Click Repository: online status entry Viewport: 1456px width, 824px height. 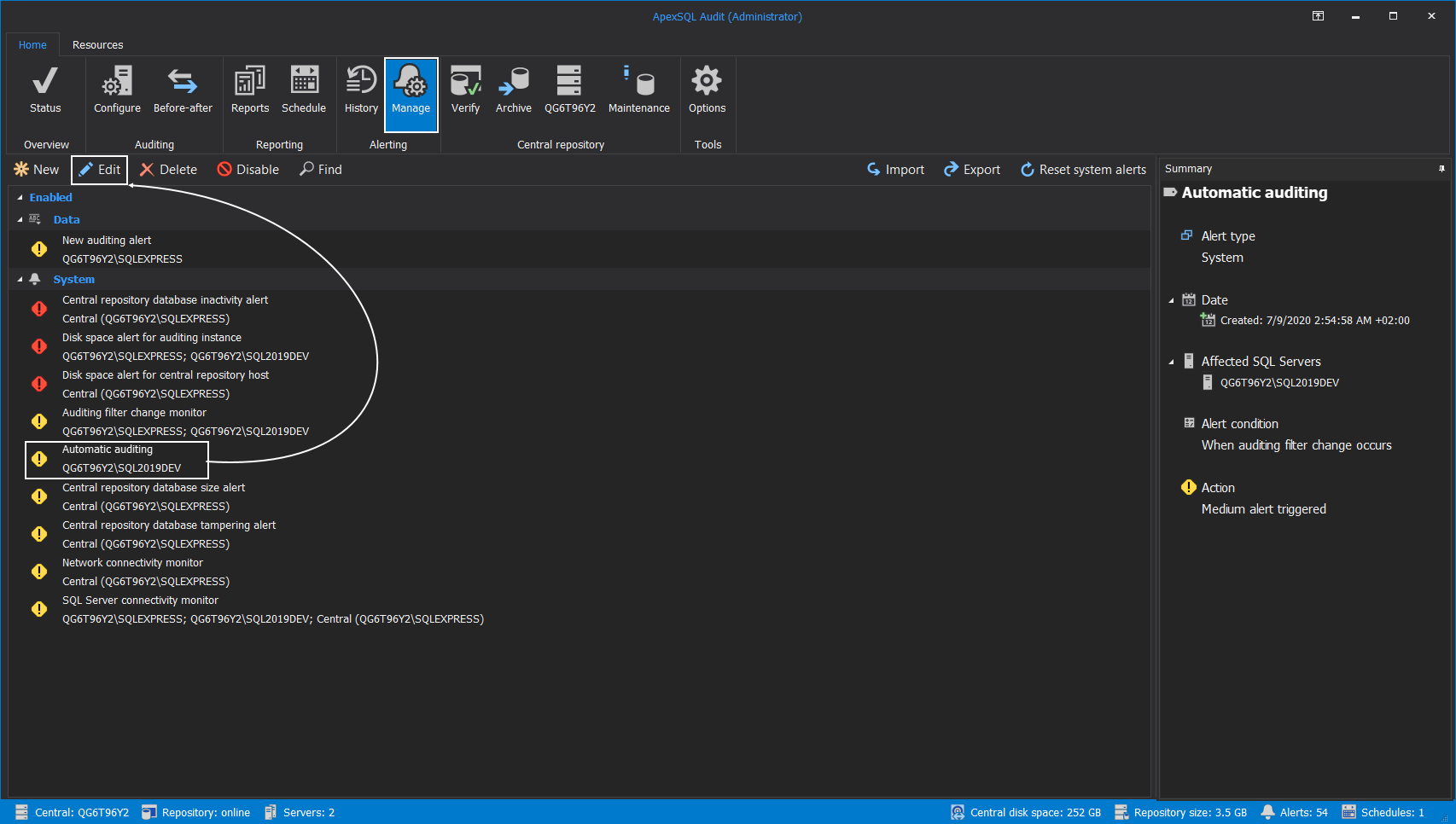pyautogui.click(x=196, y=812)
